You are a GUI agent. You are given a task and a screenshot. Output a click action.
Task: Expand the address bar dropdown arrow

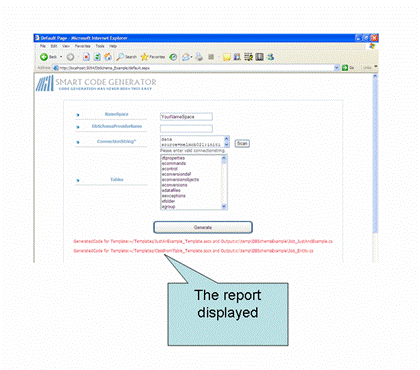336,68
